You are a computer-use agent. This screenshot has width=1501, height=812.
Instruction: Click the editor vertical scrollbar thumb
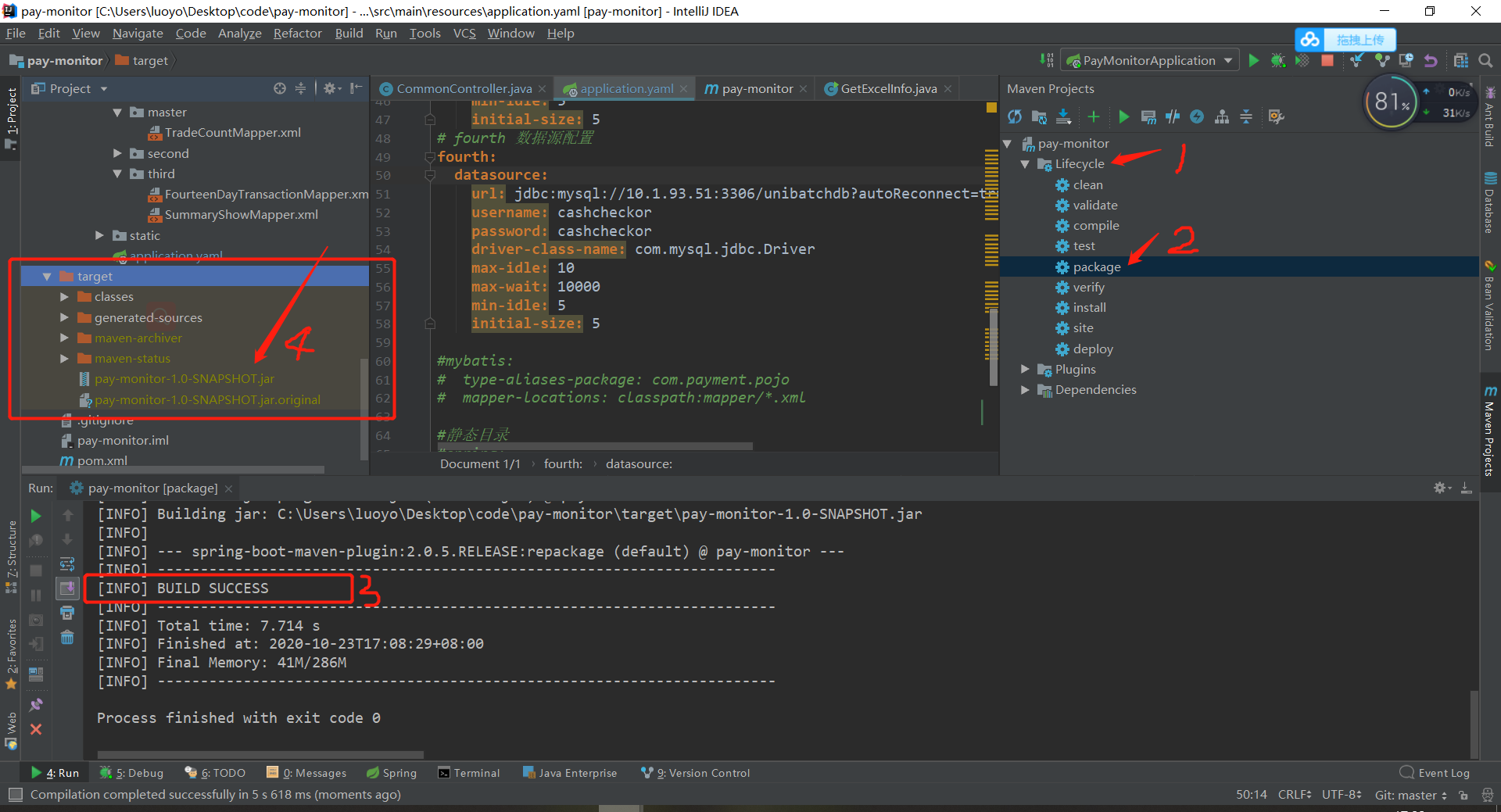coord(994,346)
